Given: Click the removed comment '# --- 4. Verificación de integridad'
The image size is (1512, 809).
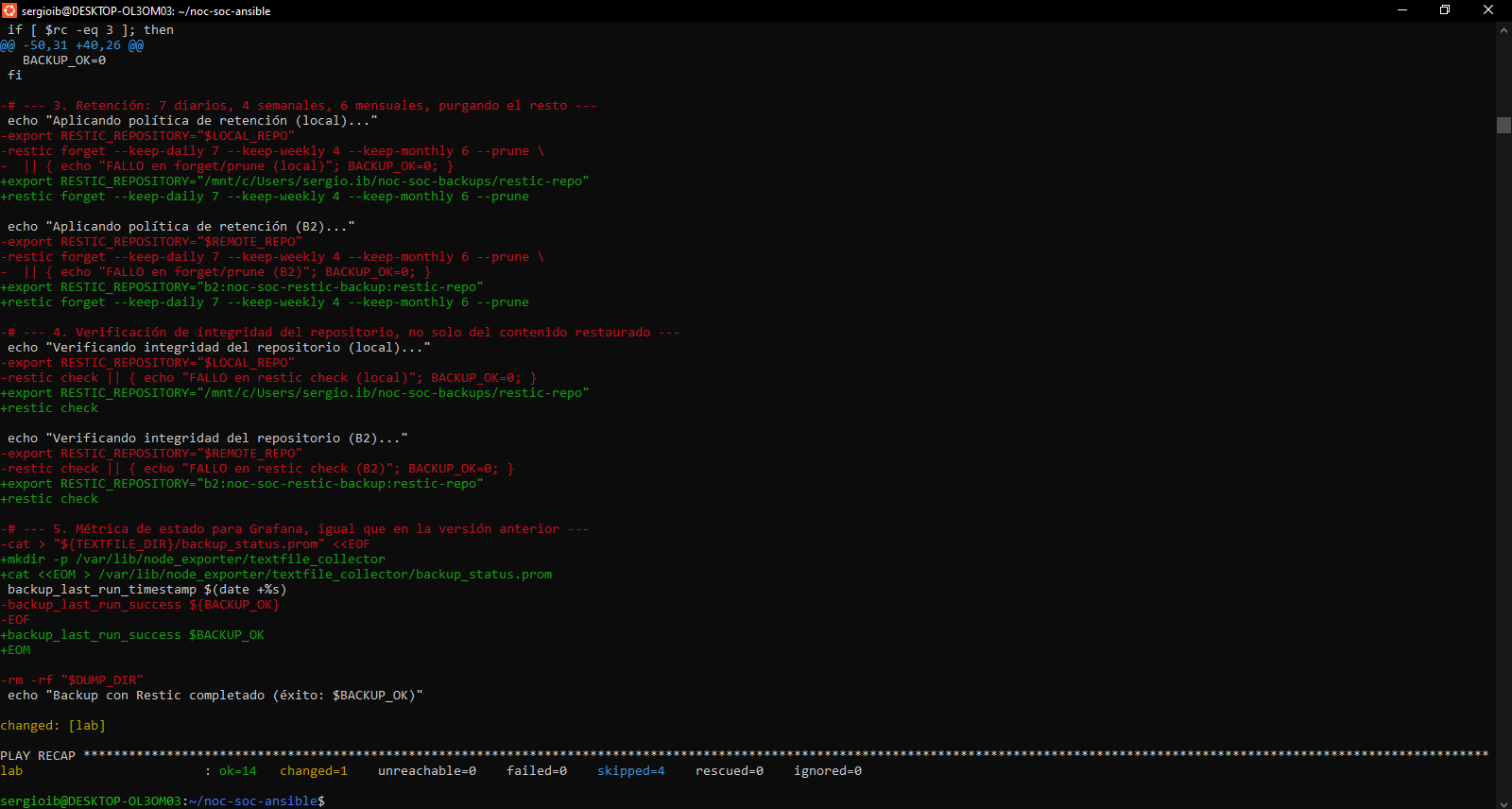Looking at the screenshot, I should (x=340, y=333).
